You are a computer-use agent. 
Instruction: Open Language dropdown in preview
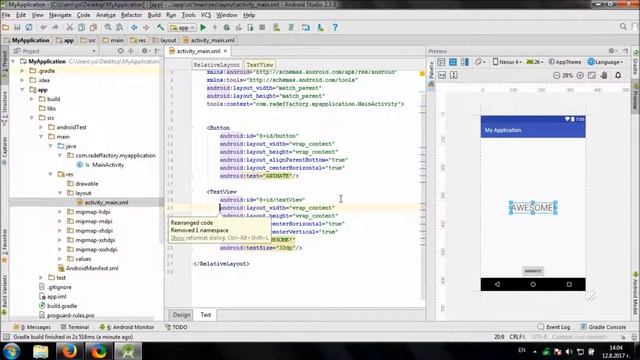point(605,62)
